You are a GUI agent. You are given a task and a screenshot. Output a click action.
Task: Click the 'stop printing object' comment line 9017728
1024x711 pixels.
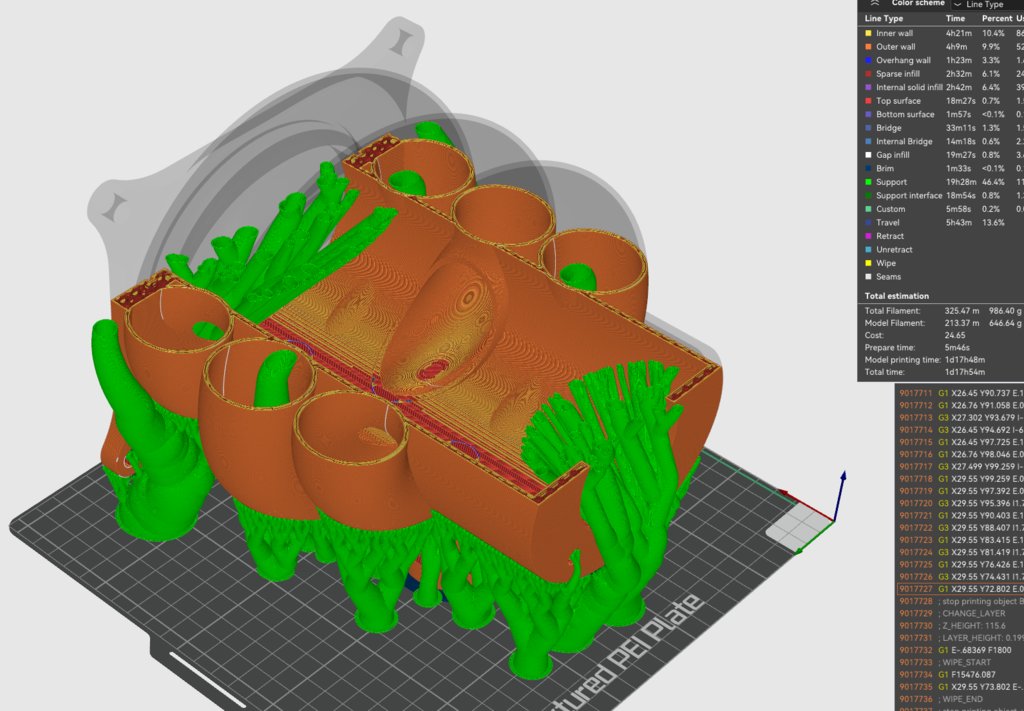coord(960,601)
